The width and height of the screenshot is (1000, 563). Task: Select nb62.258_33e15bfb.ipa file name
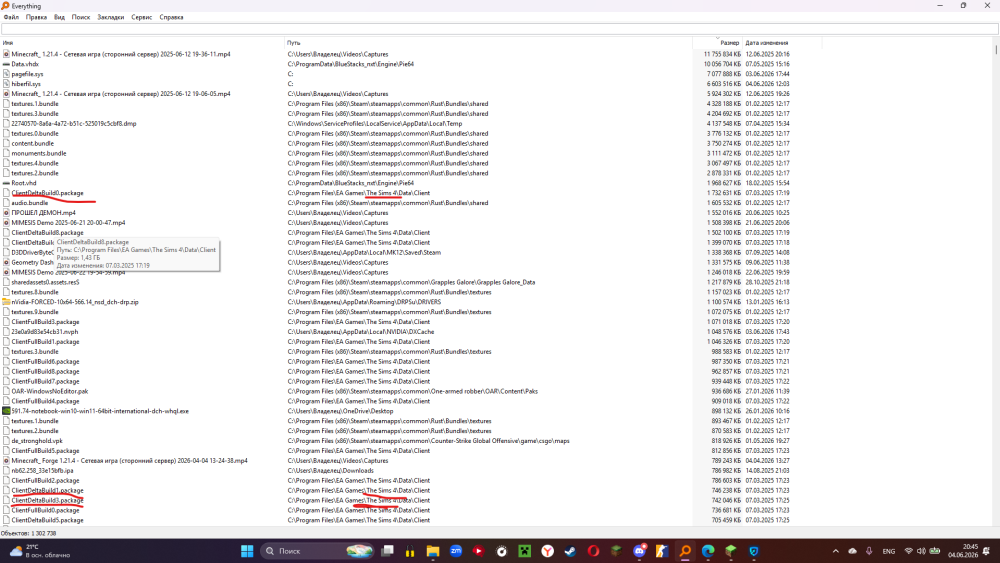42,471
